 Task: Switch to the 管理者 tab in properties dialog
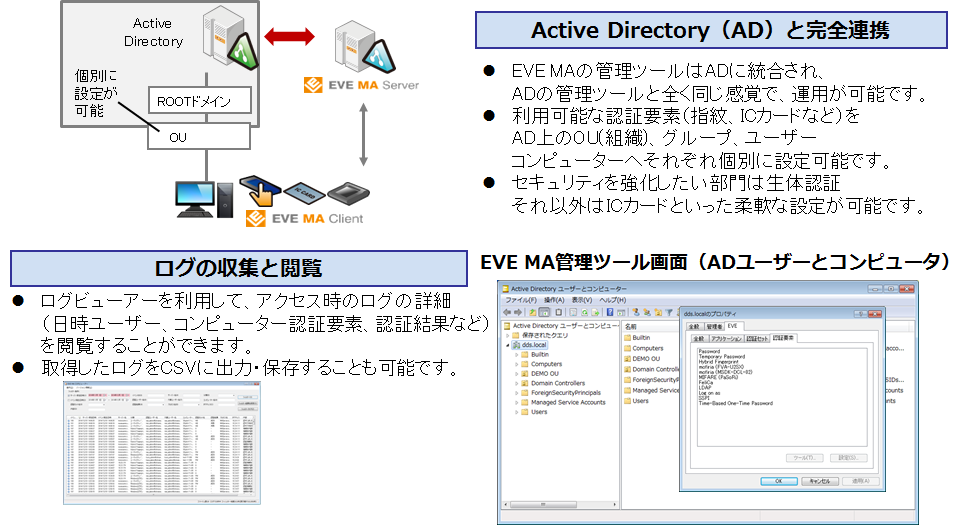coord(714,326)
